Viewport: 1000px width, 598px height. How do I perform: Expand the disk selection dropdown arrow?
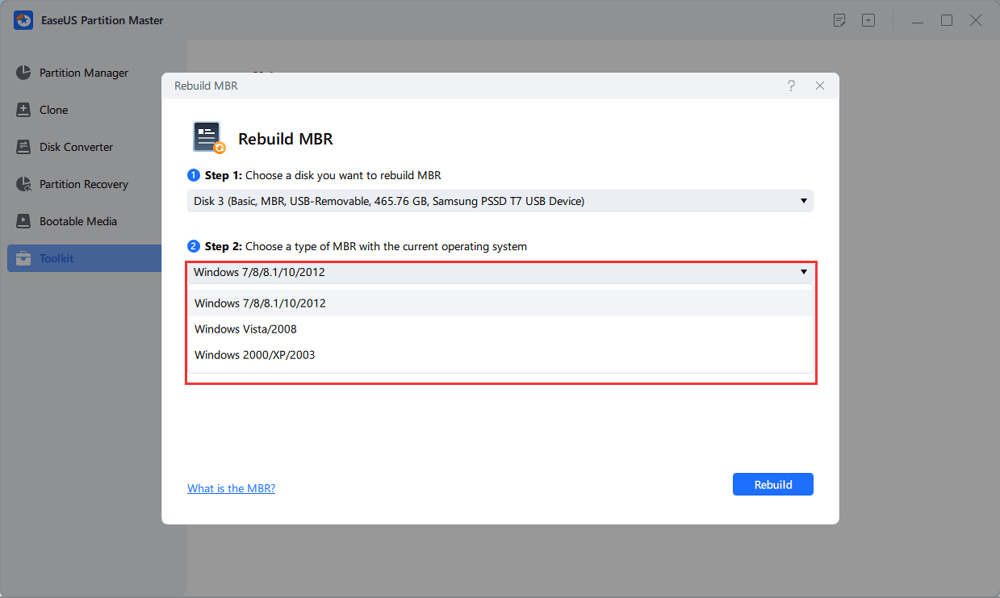tap(803, 201)
